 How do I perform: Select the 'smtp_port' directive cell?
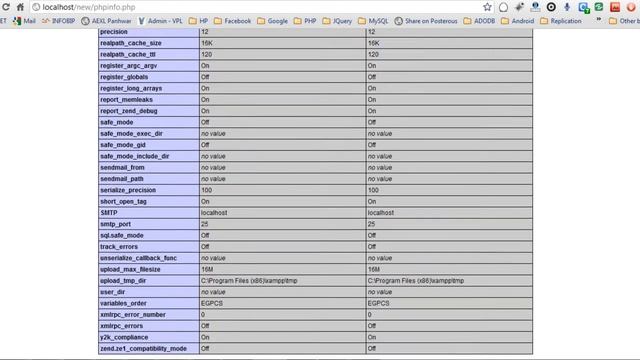[149, 224]
